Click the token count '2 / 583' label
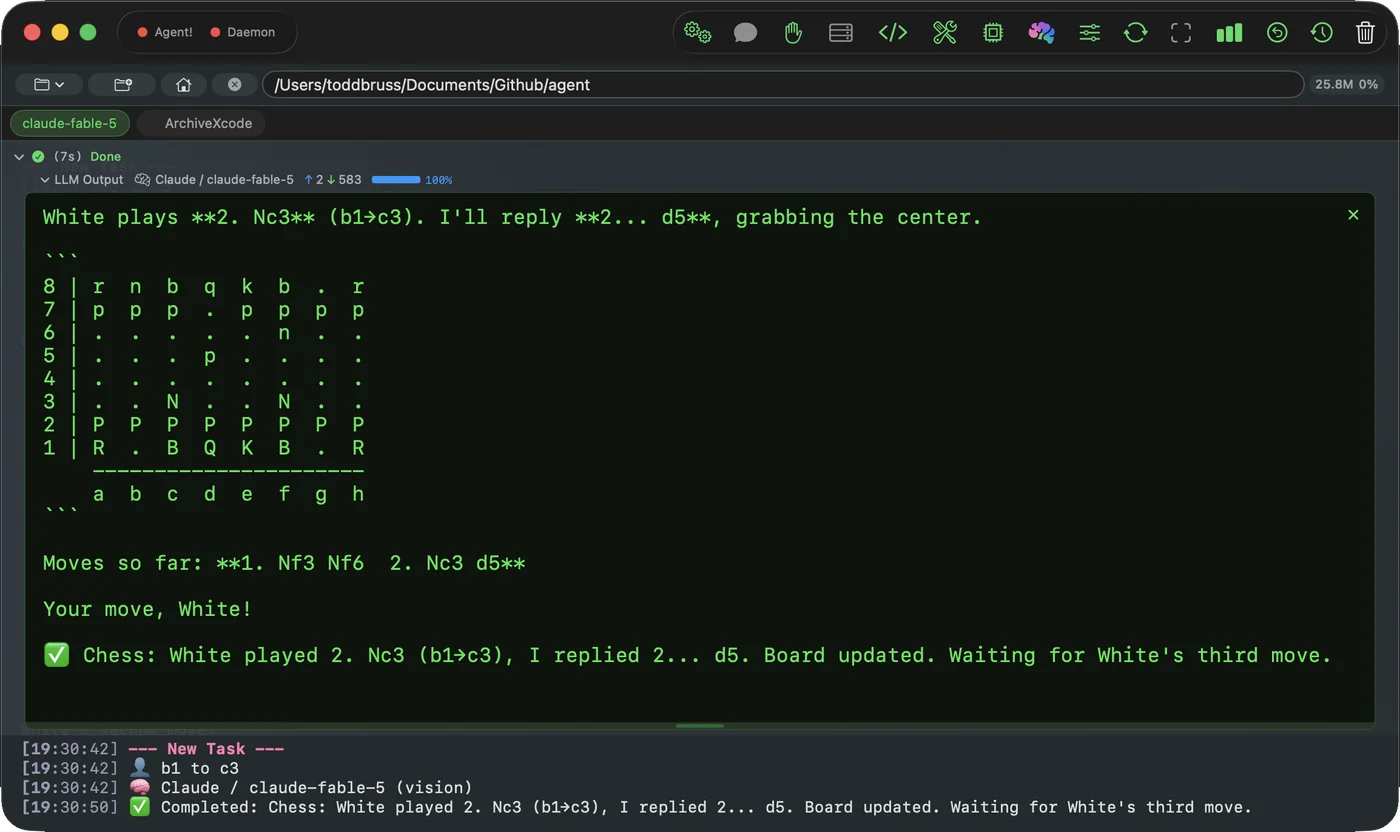The height and width of the screenshot is (832, 1400). click(x=333, y=180)
